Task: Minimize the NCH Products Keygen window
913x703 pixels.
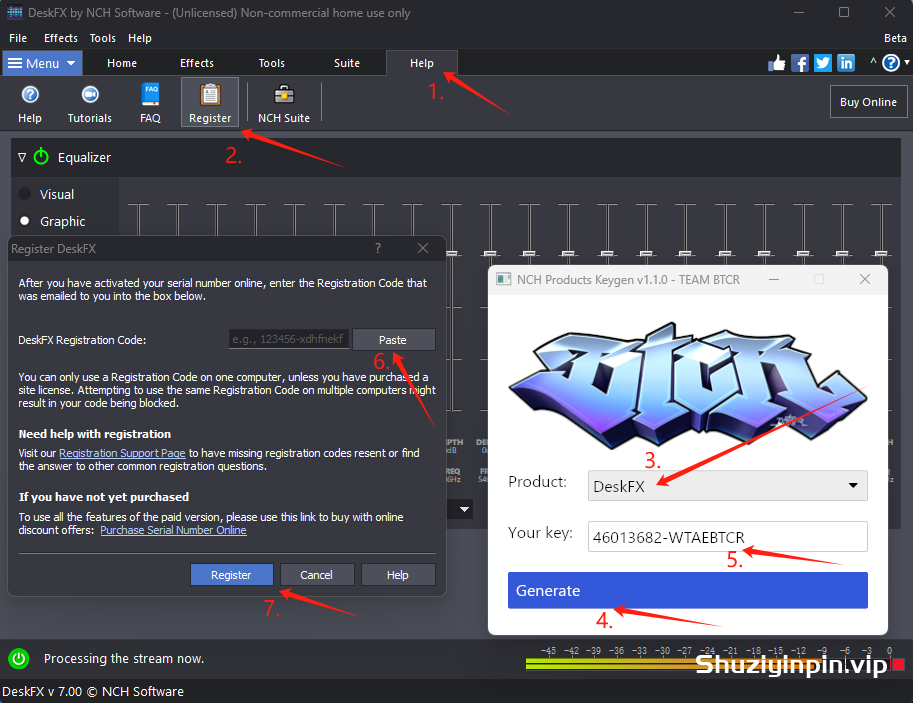Action: 774,280
